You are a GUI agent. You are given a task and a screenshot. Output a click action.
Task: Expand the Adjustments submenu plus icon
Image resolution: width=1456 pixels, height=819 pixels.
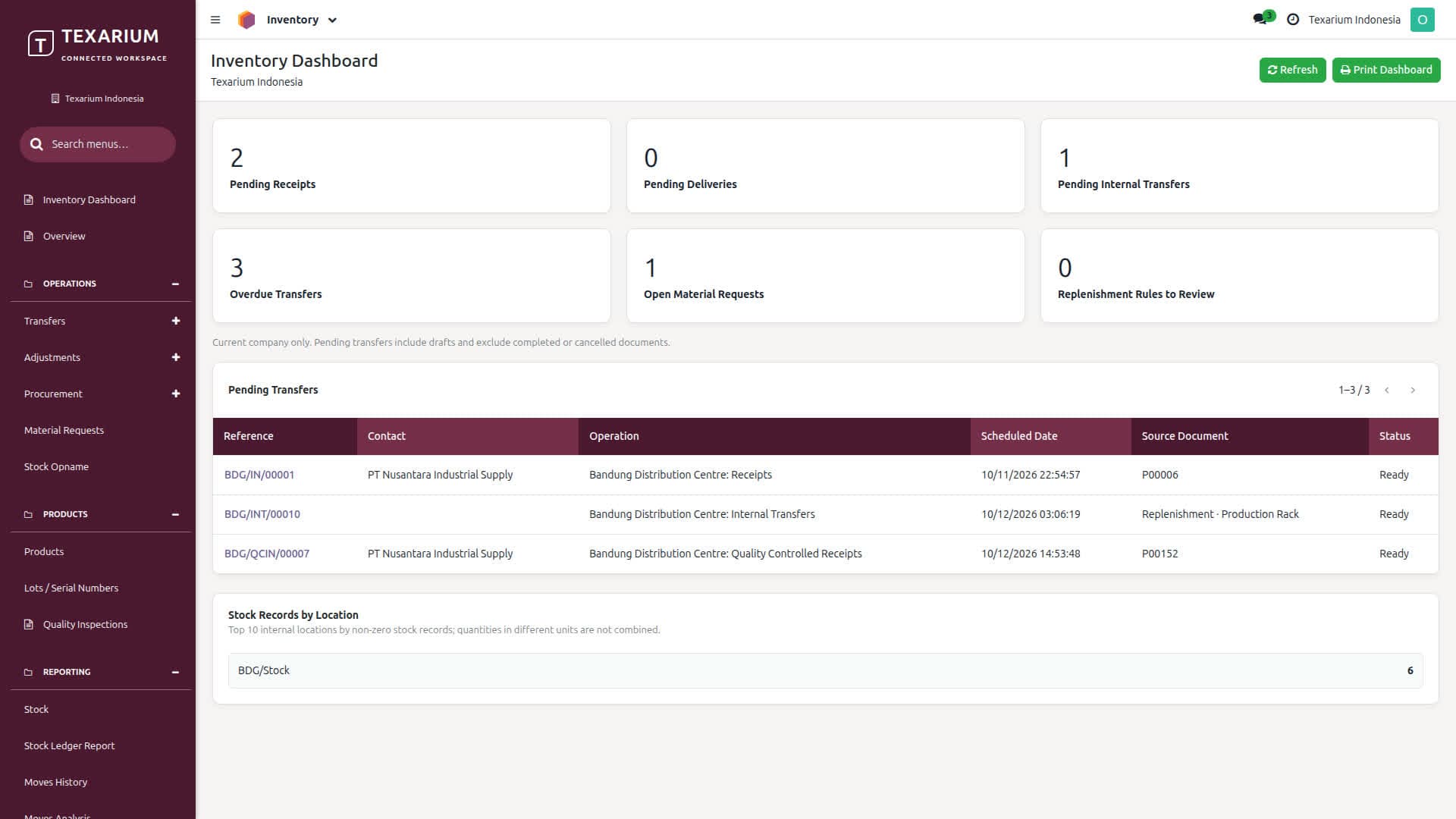click(176, 357)
